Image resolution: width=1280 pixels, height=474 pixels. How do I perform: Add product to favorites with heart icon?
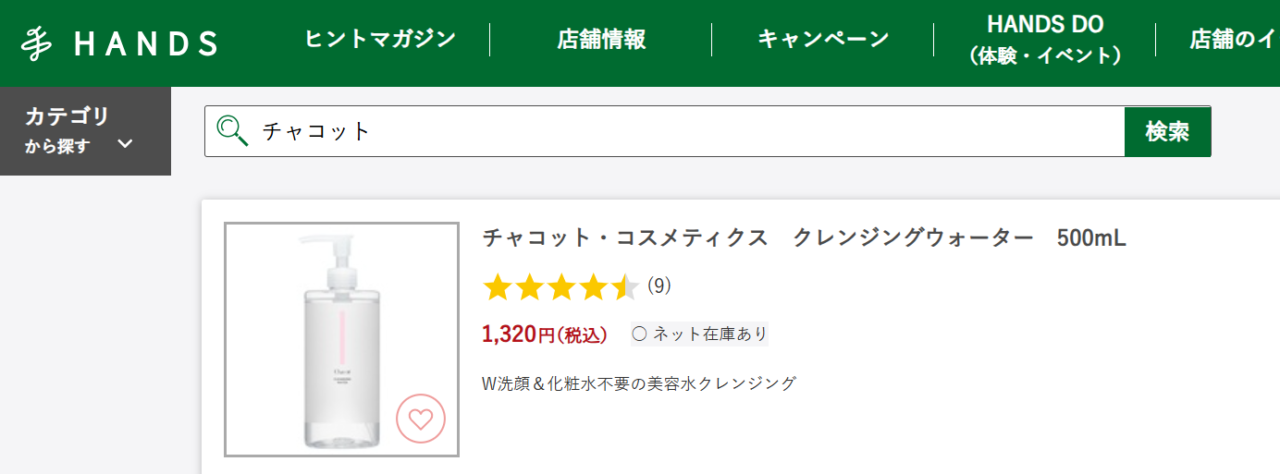point(421,419)
